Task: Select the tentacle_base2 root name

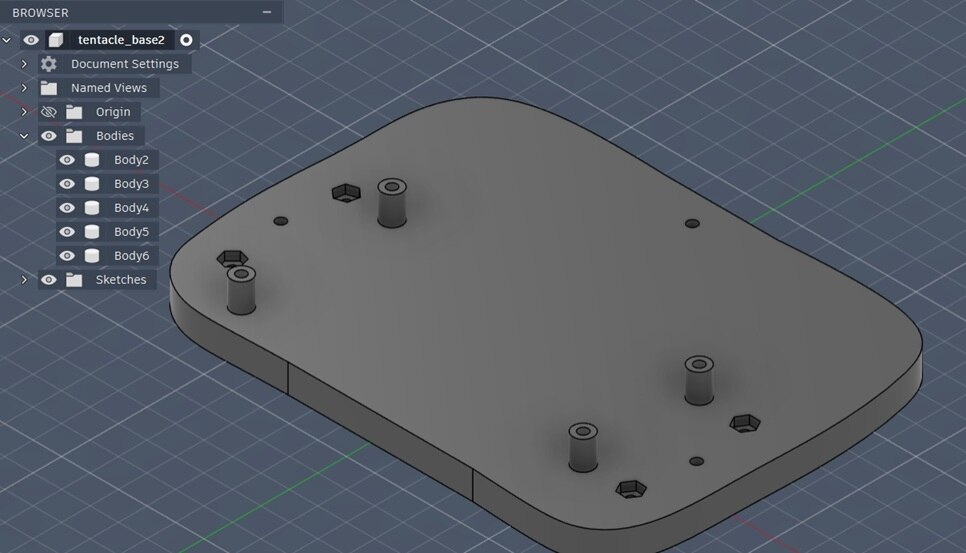Action: (x=121, y=40)
